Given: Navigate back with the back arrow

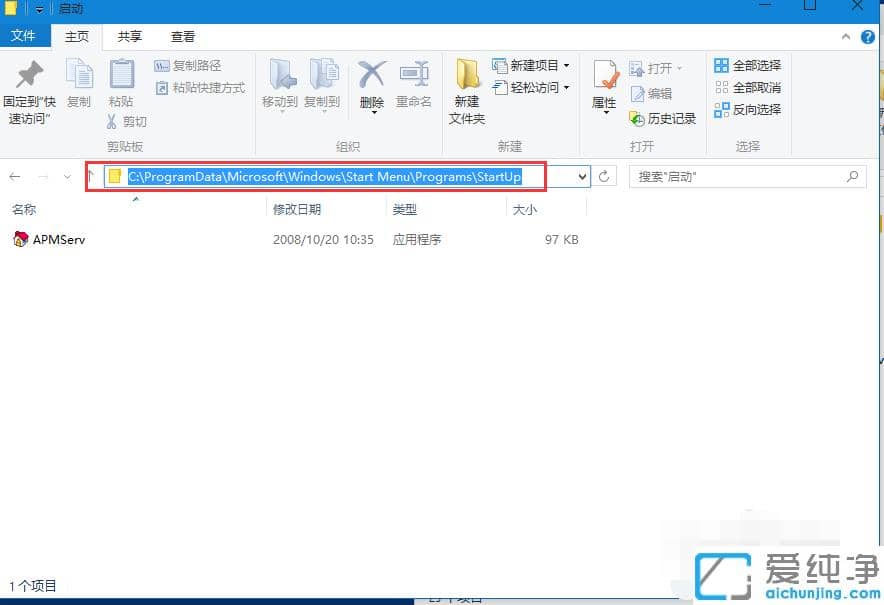Looking at the screenshot, I should [x=16, y=176].
